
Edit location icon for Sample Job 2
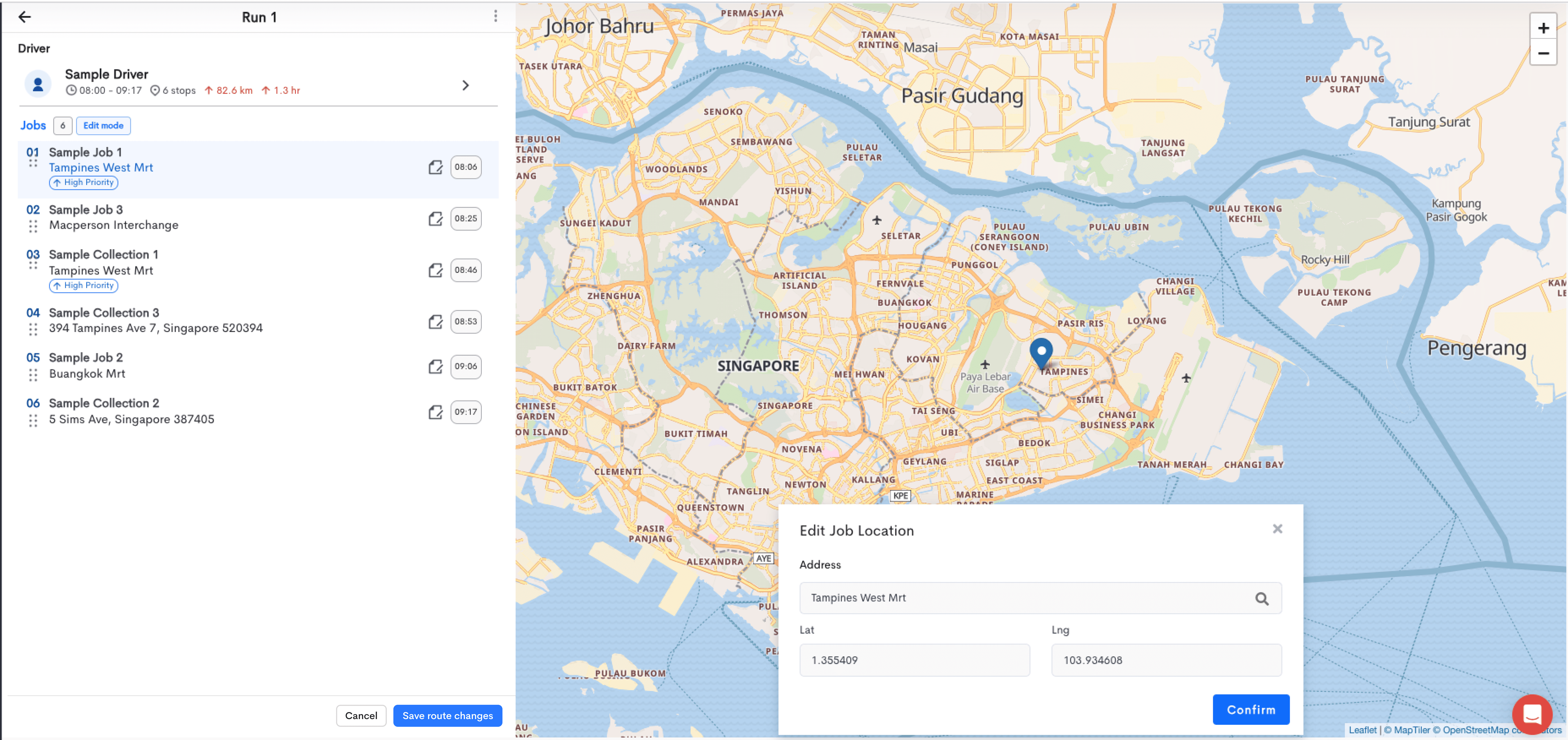click(x=435, y=366)
